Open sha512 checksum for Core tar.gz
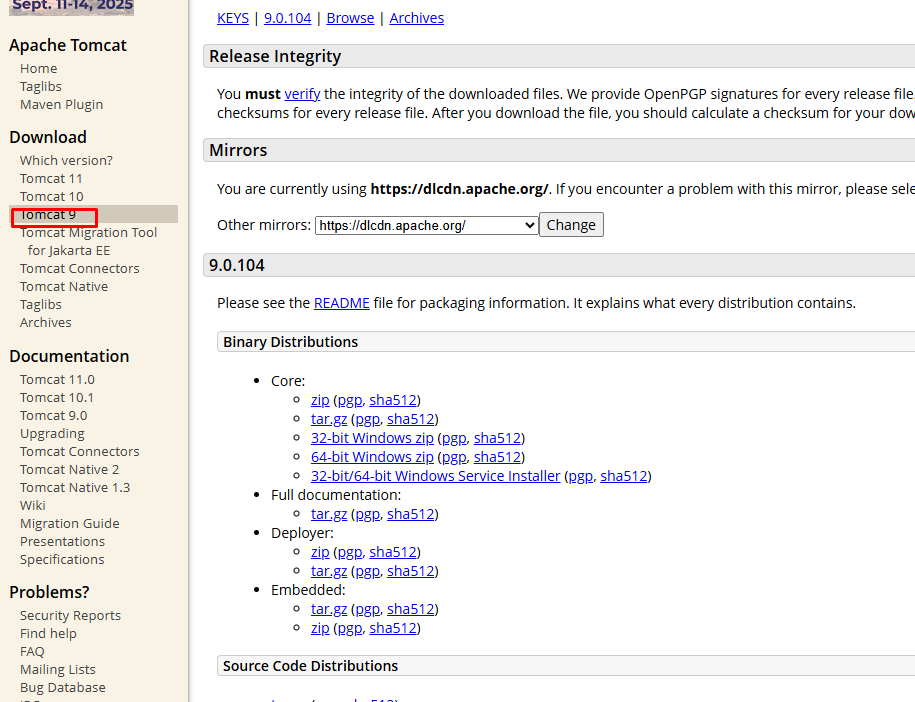This screenshot has width=915, height=702. click(411, 420)
